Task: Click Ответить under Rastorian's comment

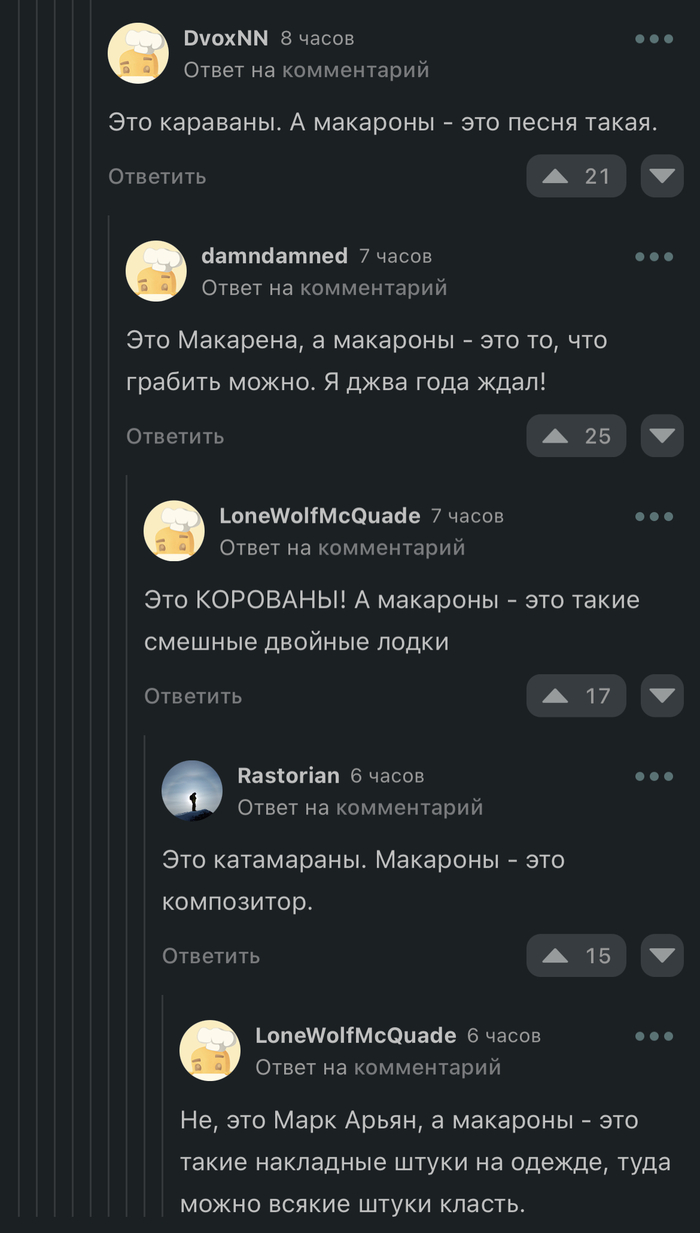Action: (211, 956)
